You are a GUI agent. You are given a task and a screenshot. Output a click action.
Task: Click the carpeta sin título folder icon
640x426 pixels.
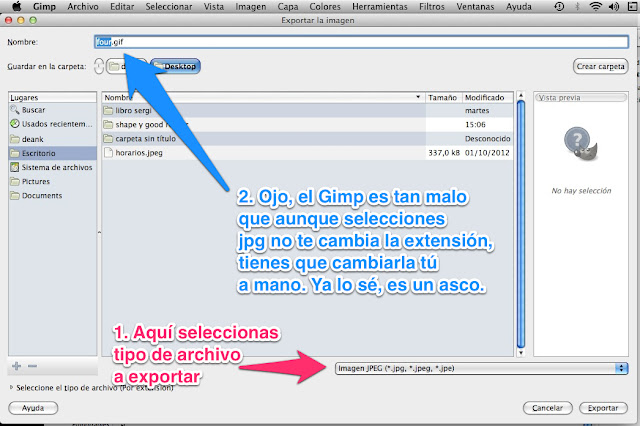[x=108, y=139]
